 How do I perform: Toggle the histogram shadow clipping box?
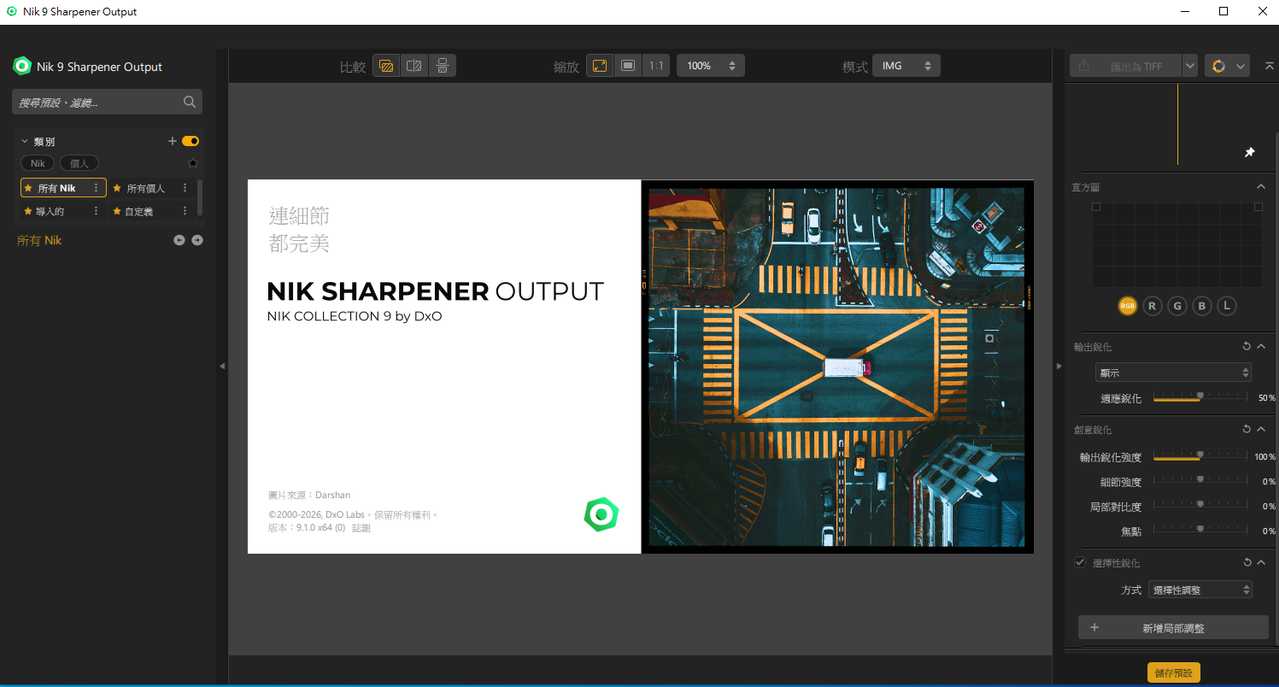pos(1096,207)
